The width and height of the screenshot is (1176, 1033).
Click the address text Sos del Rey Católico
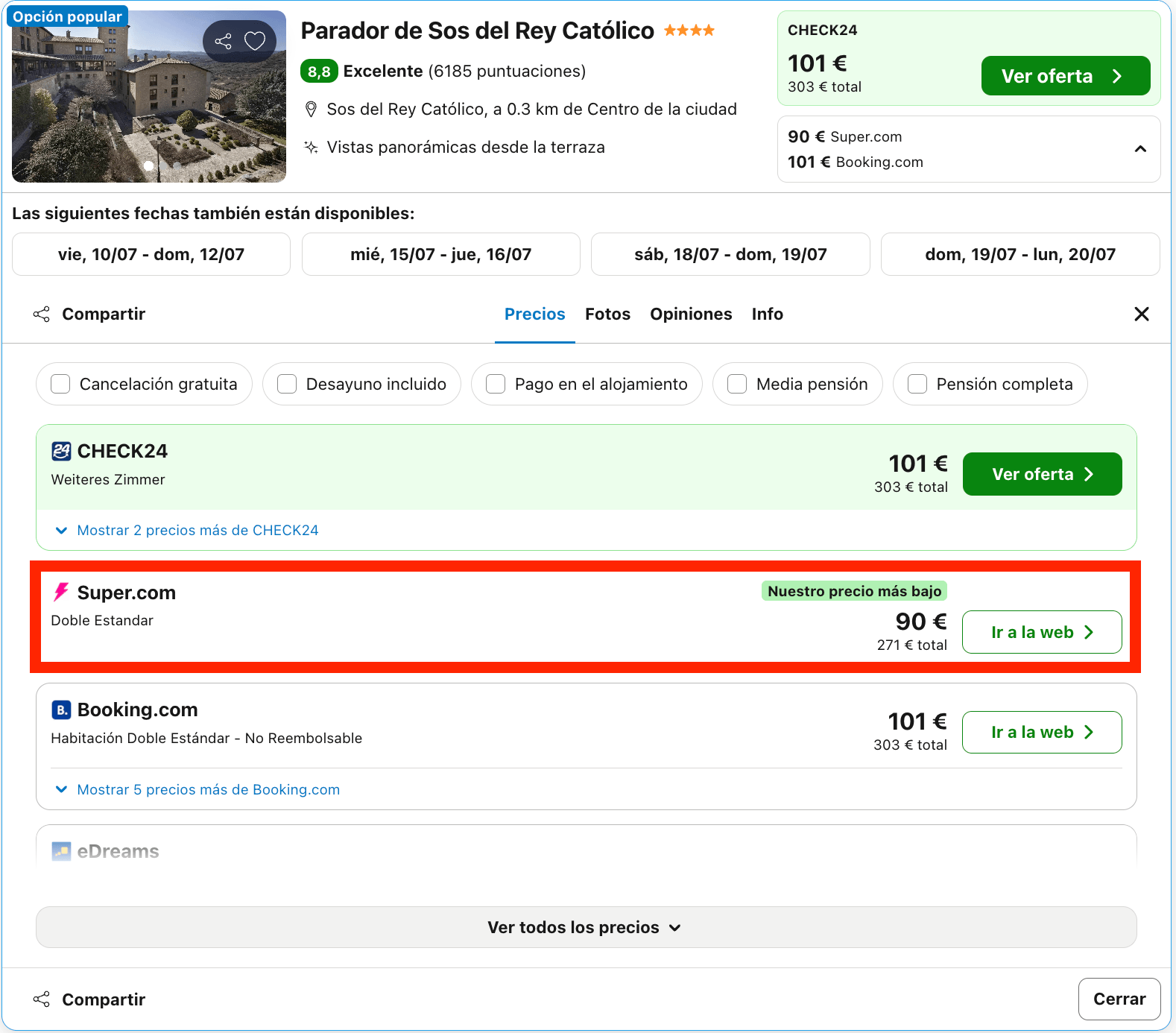coord(531,110)
